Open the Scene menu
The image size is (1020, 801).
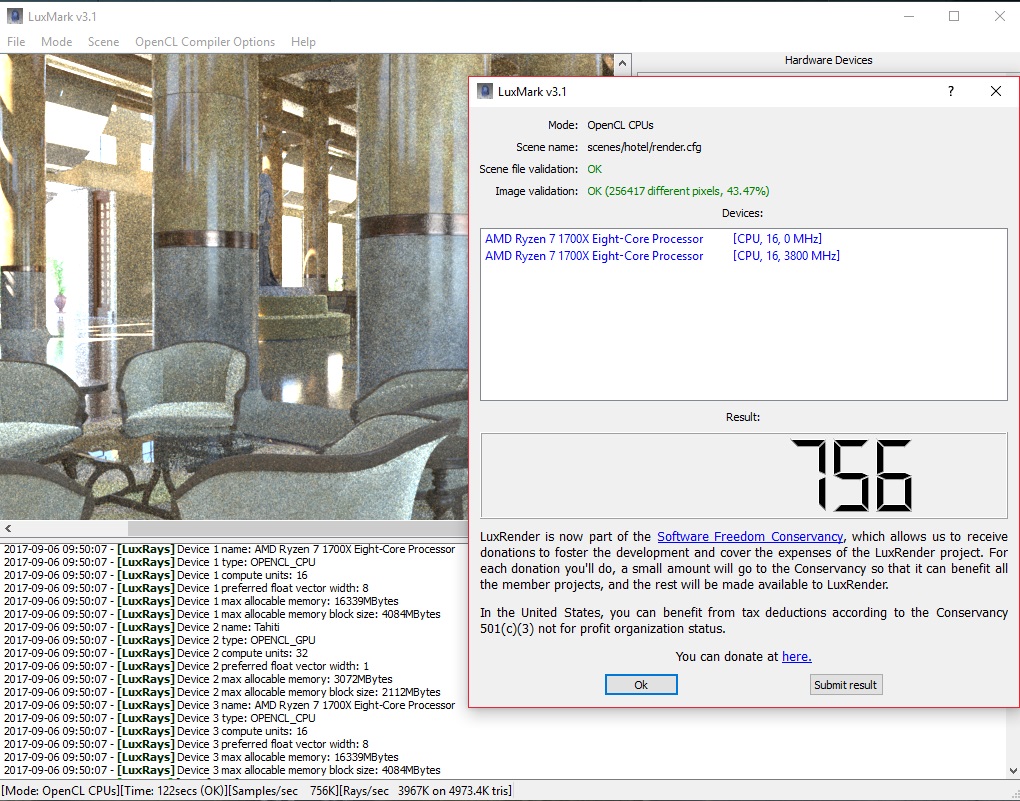pos(103,42)
